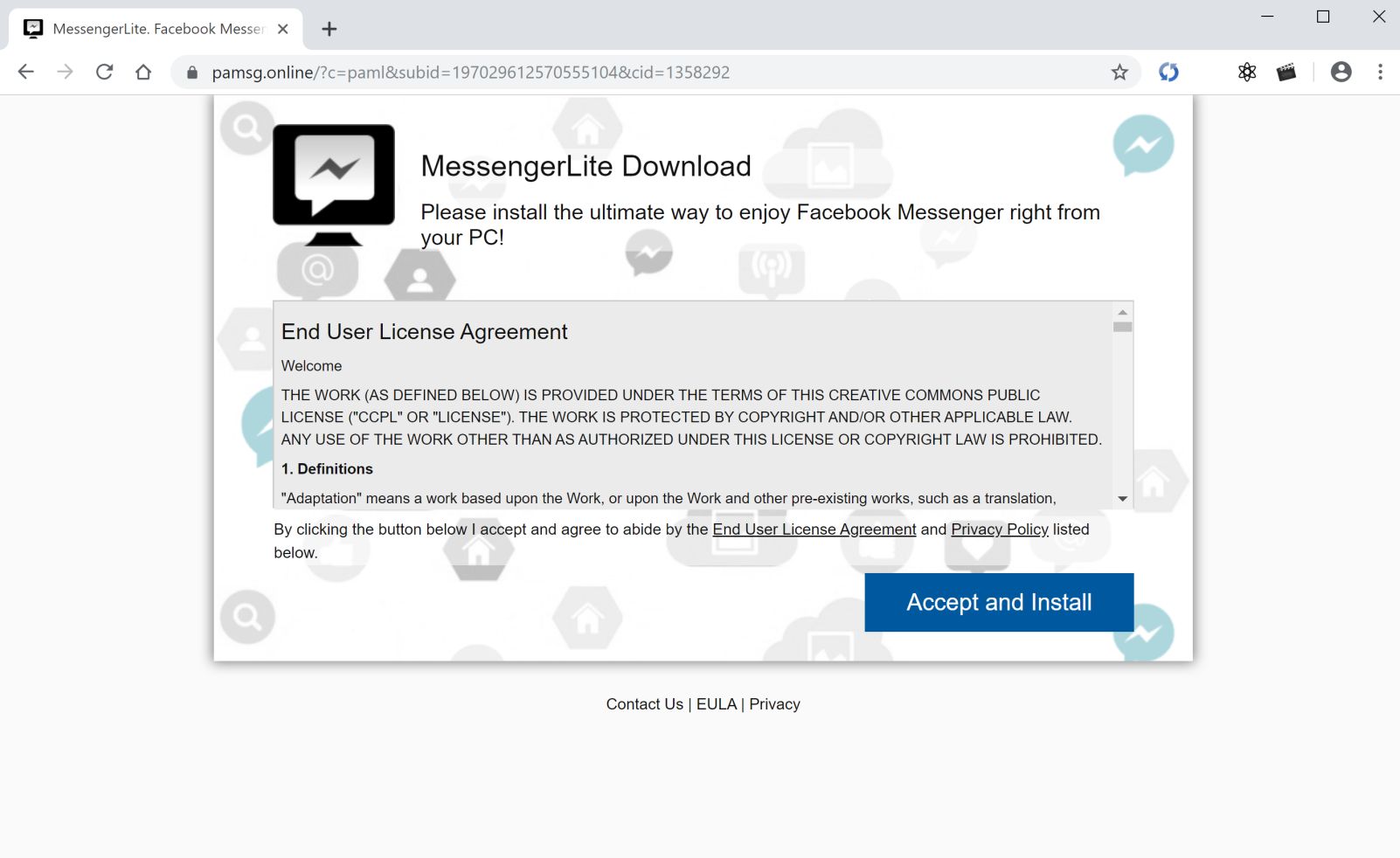Open the browser home page
The image size is (1400, 858).
tap(144, 73)
